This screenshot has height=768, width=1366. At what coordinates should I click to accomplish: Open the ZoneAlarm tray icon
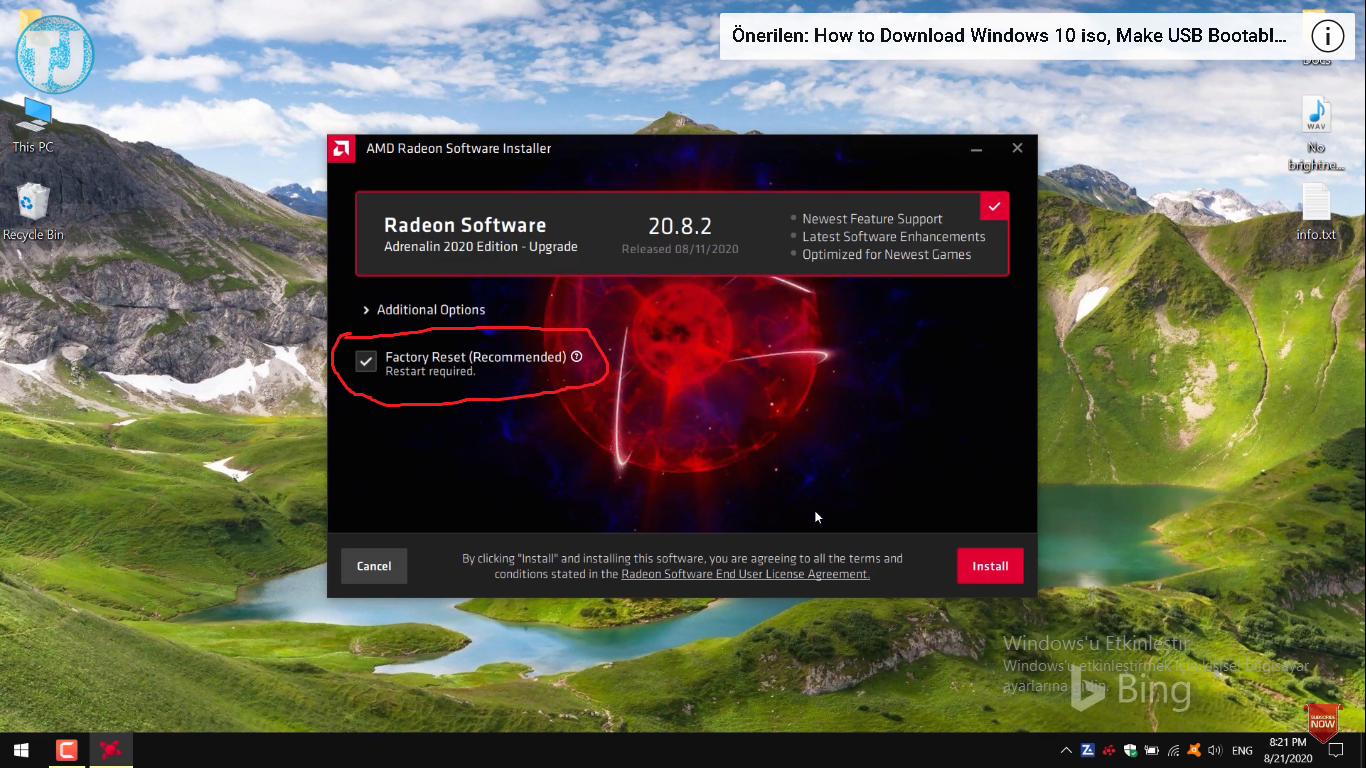tap(1087, 750)
